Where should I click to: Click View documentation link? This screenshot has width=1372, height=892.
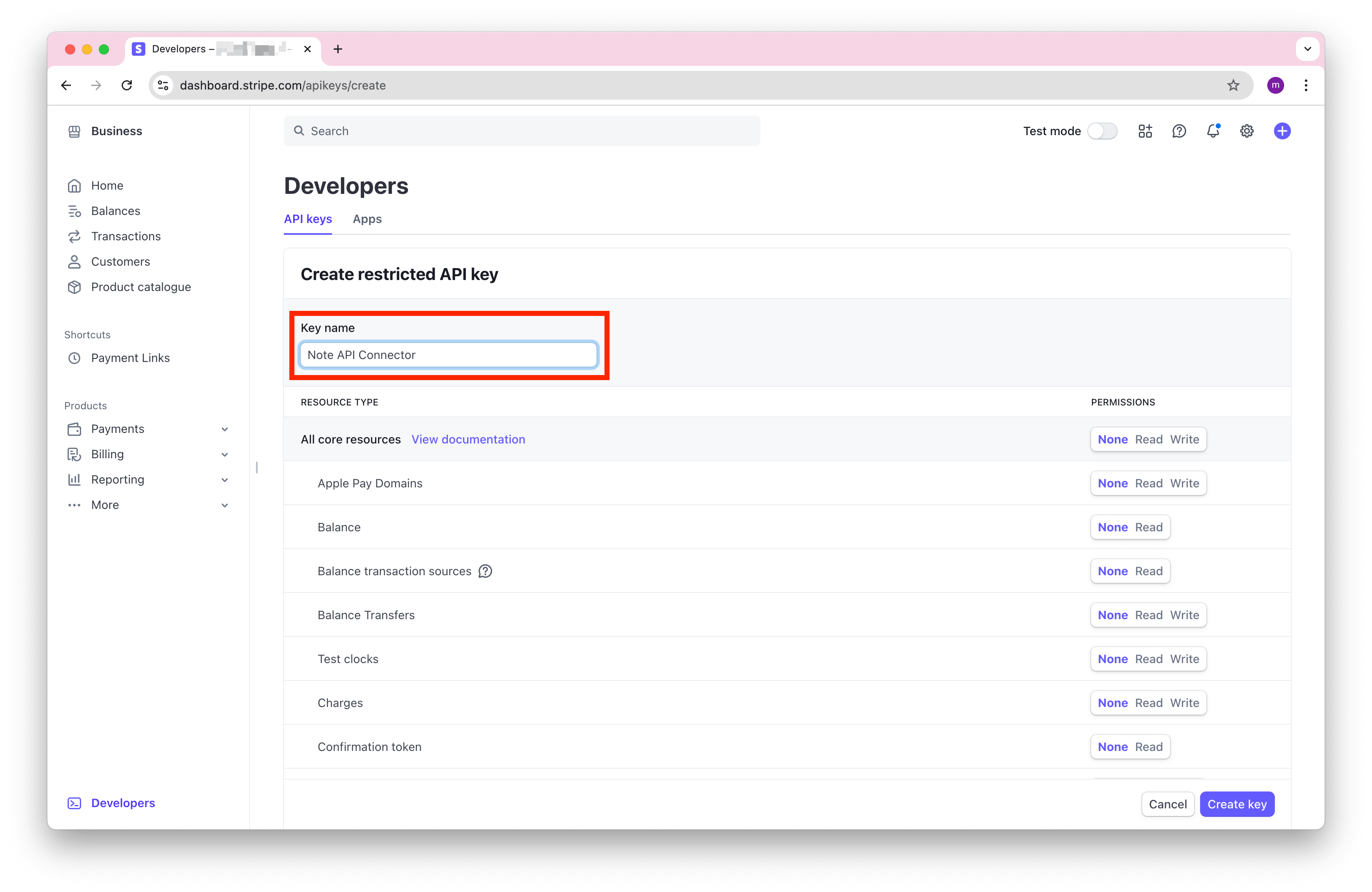pyautogui.click(x=468, y=439)
